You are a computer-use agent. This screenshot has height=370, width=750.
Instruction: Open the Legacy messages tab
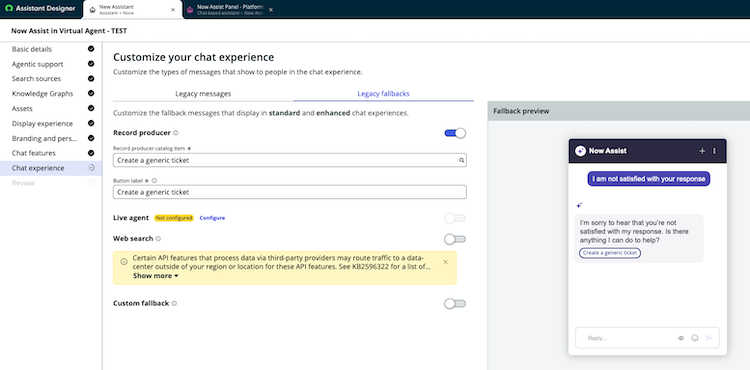203,94
